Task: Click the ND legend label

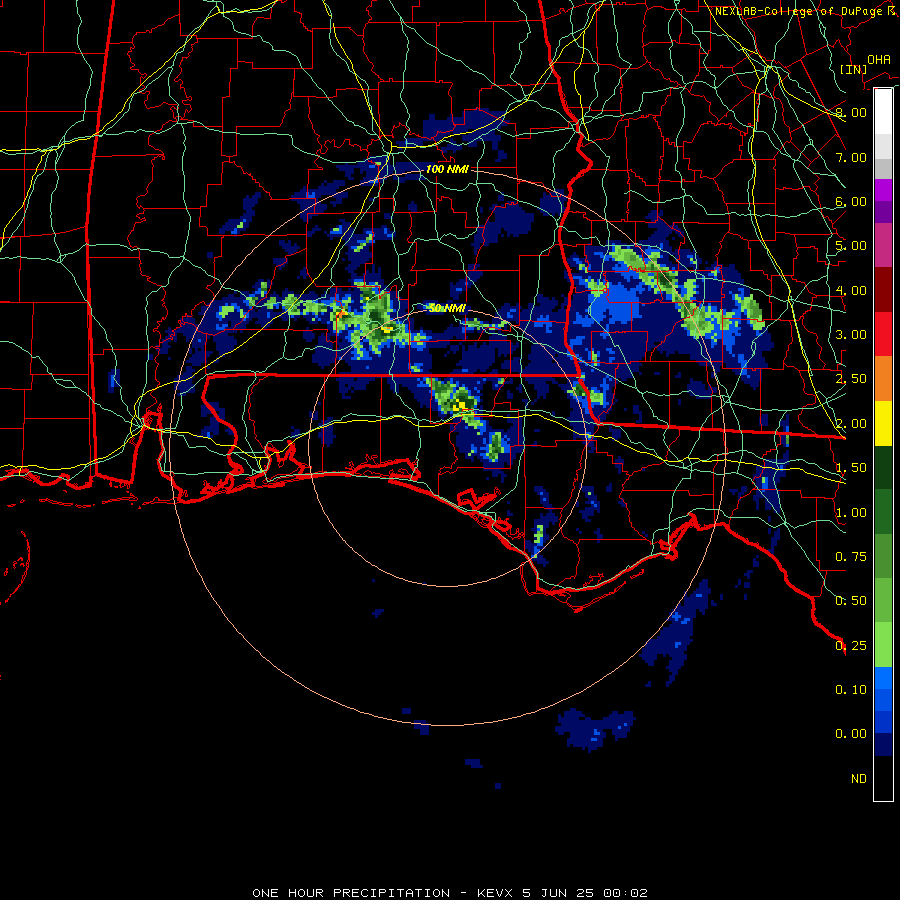Action: [859, 779]
